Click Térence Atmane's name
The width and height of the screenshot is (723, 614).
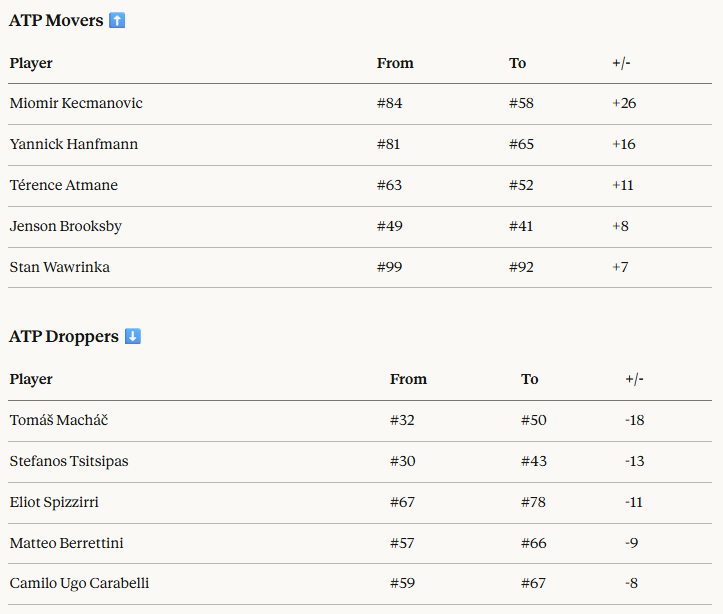tap(63, 185)
